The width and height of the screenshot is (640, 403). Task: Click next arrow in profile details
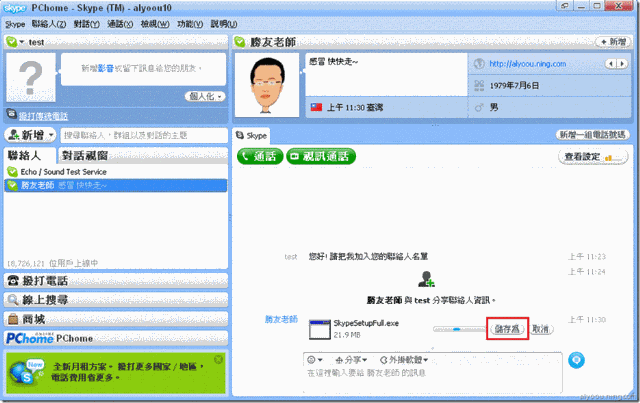(x=622, y=64)
